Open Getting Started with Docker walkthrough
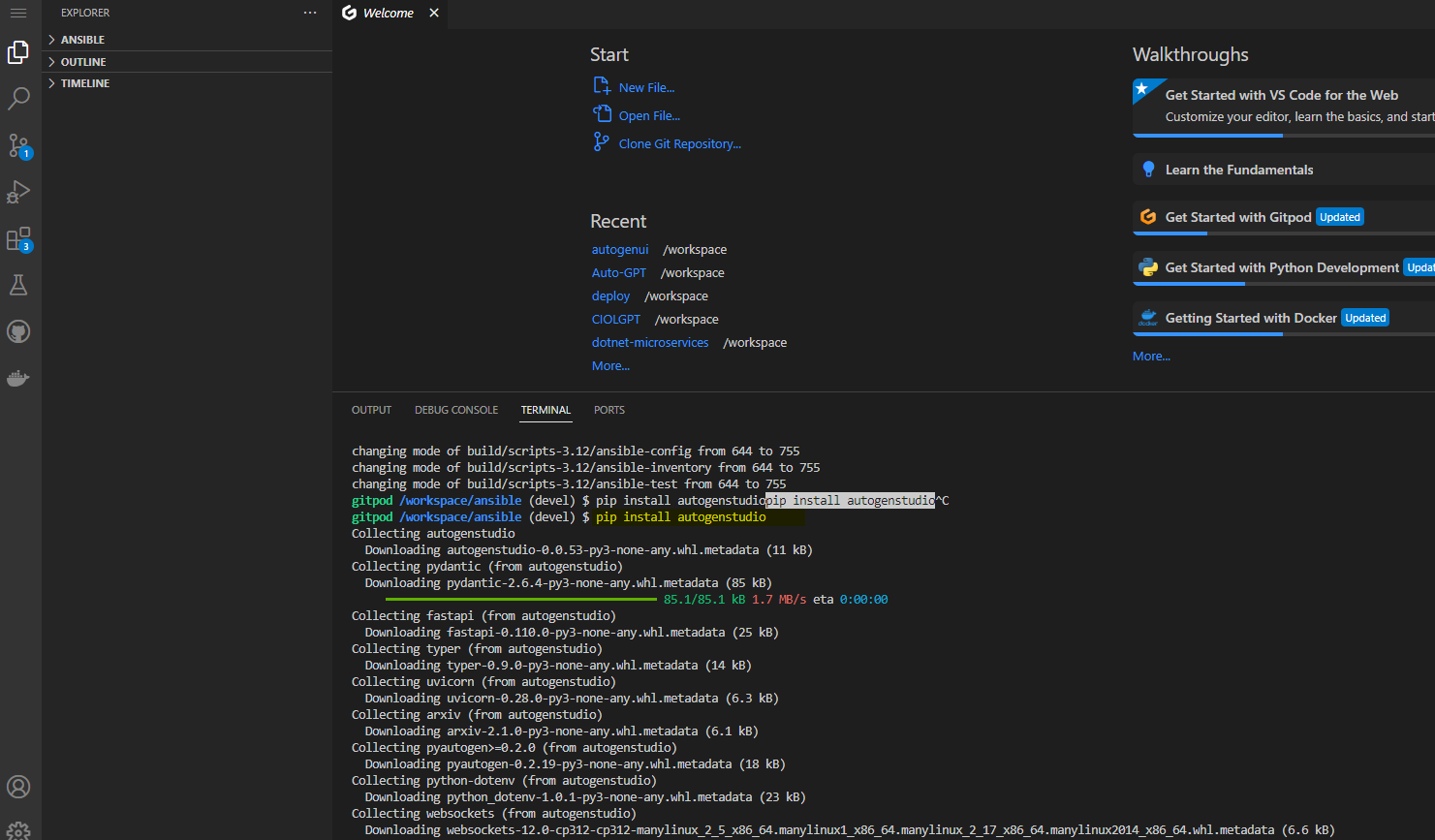Viewport: 1435px width, 840px height. click(1284, 318)
